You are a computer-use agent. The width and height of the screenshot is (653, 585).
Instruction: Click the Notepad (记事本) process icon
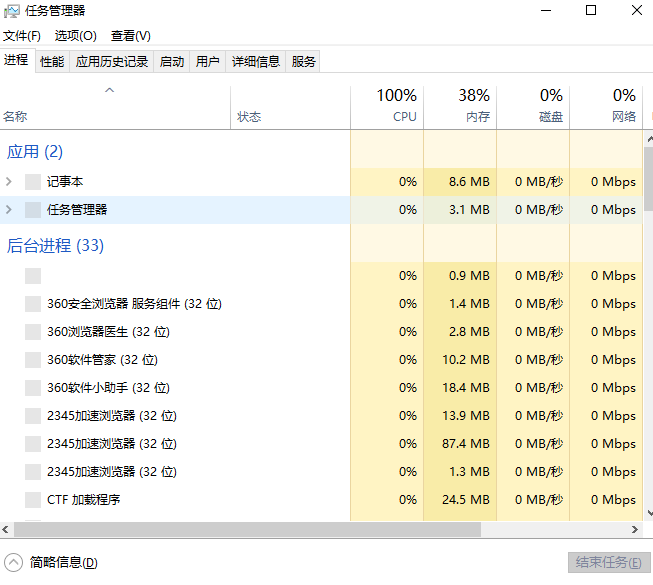point(33,182)
